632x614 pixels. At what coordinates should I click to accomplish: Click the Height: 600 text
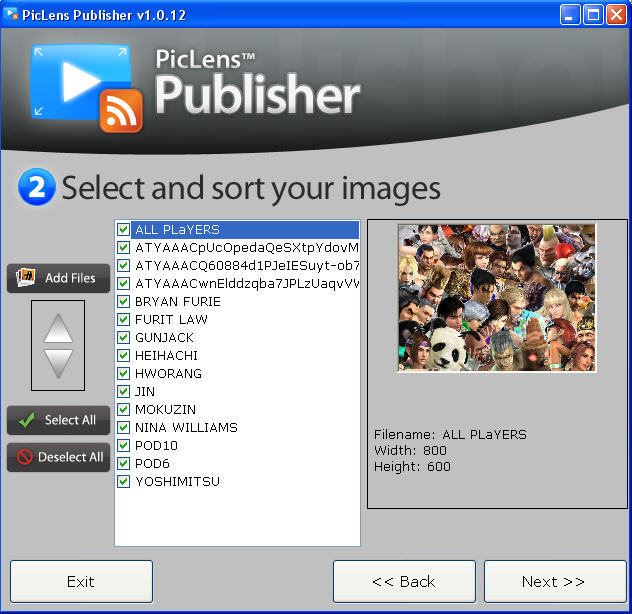coord(412,466)
